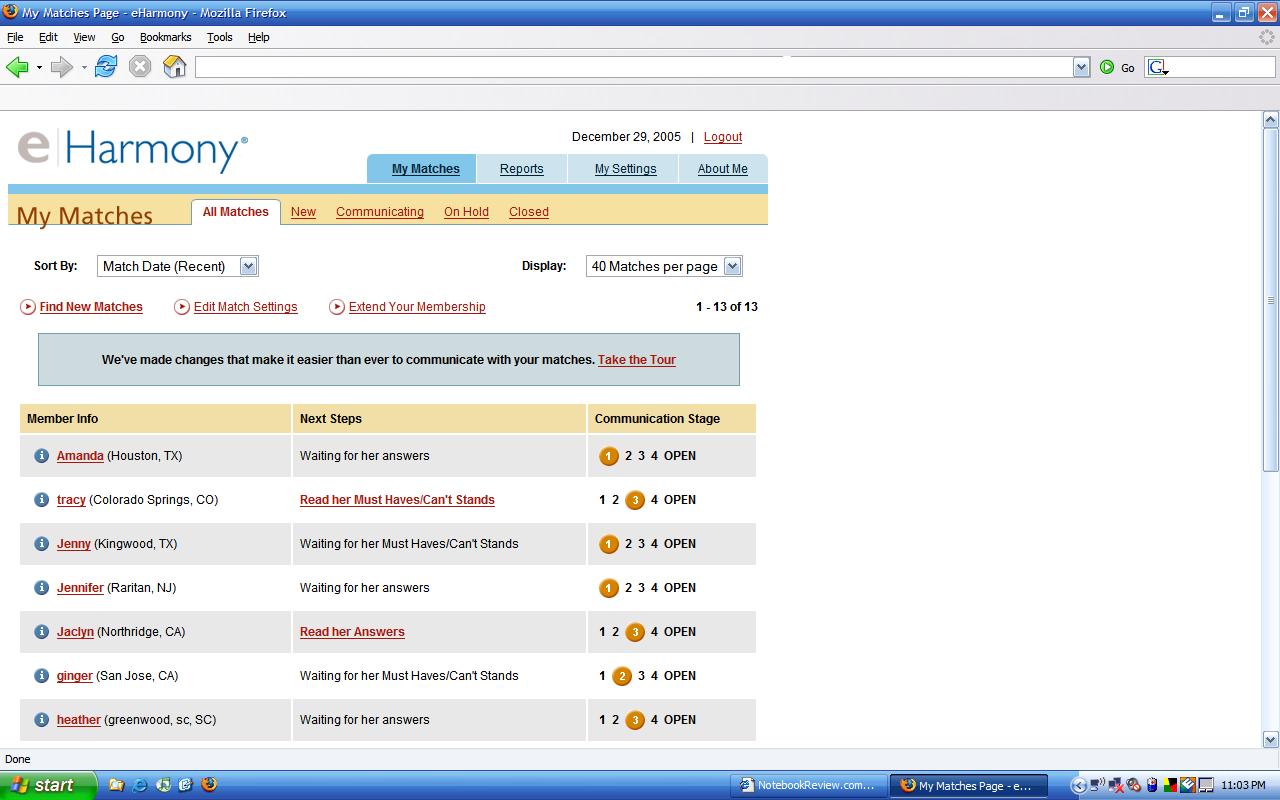
Task: Open Jennifer's profile link
Action: coord(80,588)
